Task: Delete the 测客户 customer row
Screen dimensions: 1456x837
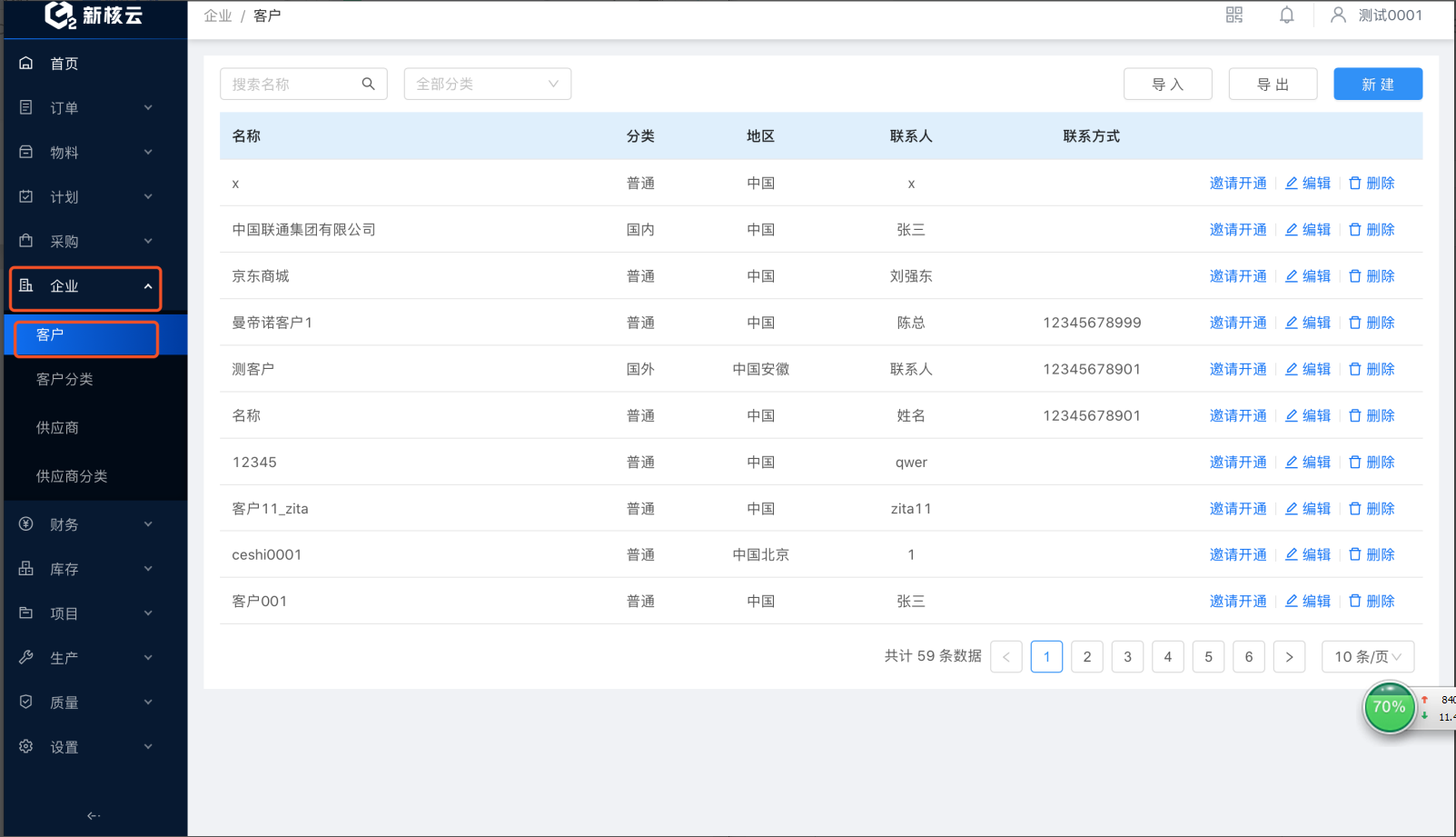Action: click(x=1372, y=369)
